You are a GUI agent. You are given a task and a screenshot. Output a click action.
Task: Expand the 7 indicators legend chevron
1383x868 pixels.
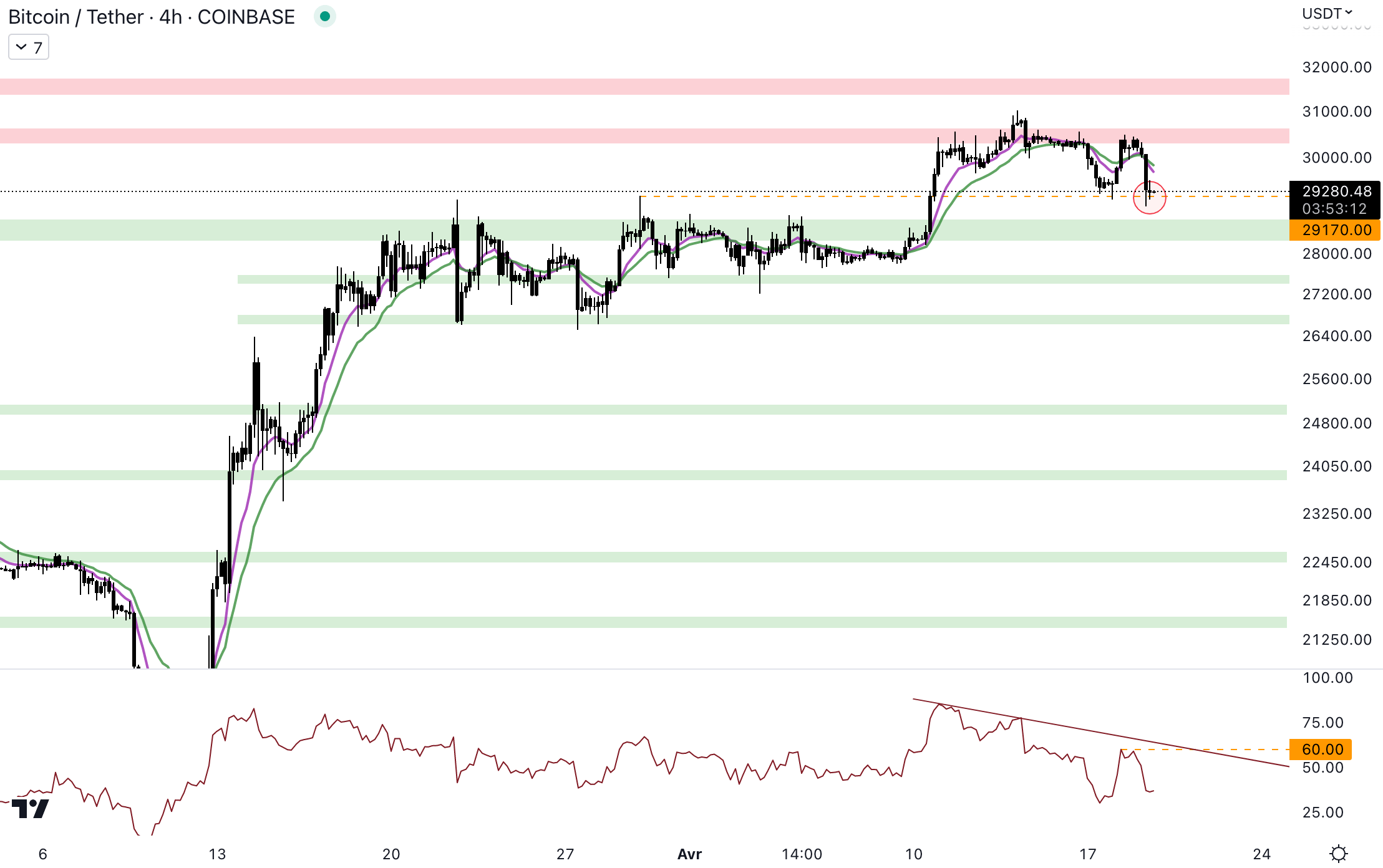[x=21, y=47]
